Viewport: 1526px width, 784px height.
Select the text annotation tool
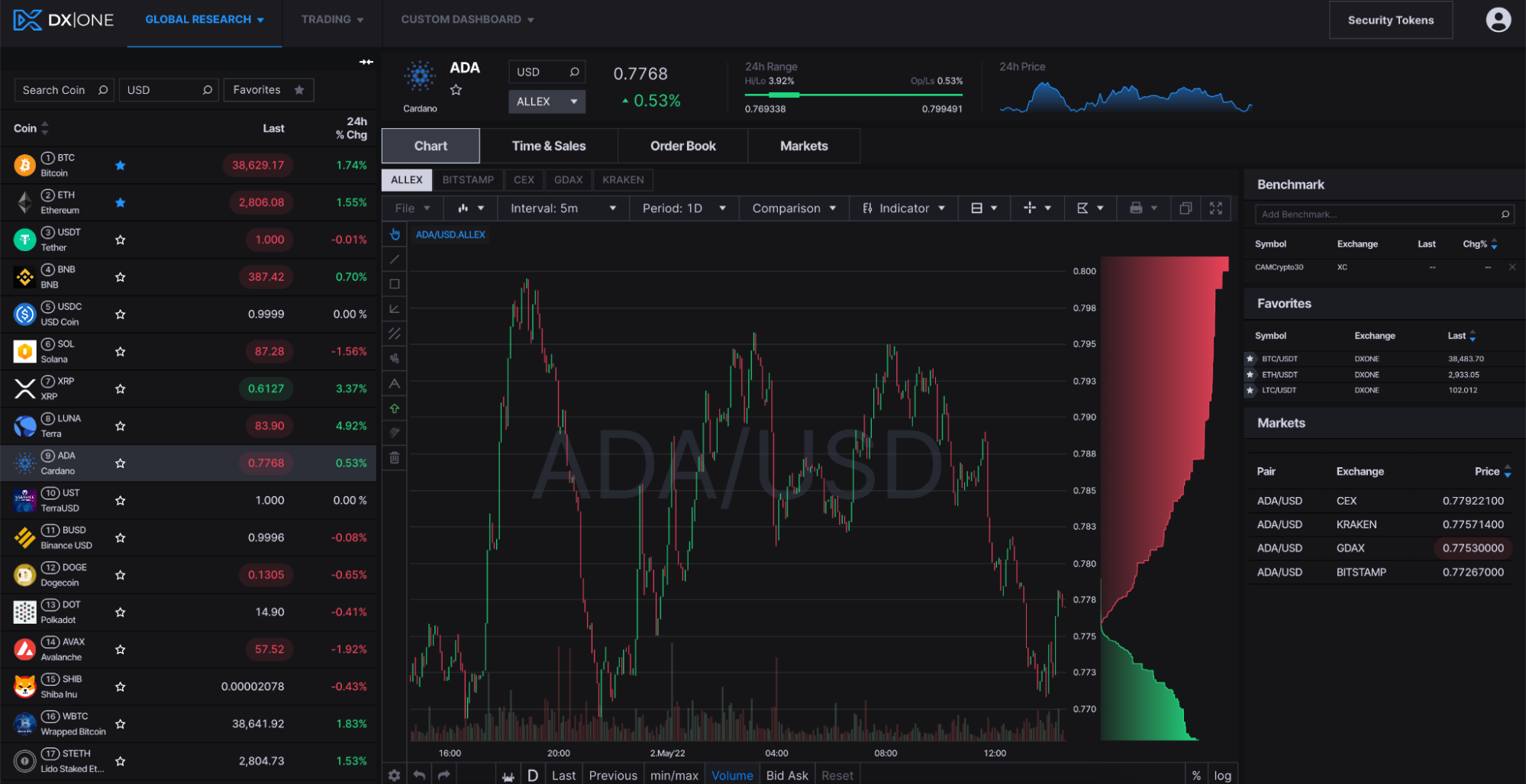(x=395, y=383)
